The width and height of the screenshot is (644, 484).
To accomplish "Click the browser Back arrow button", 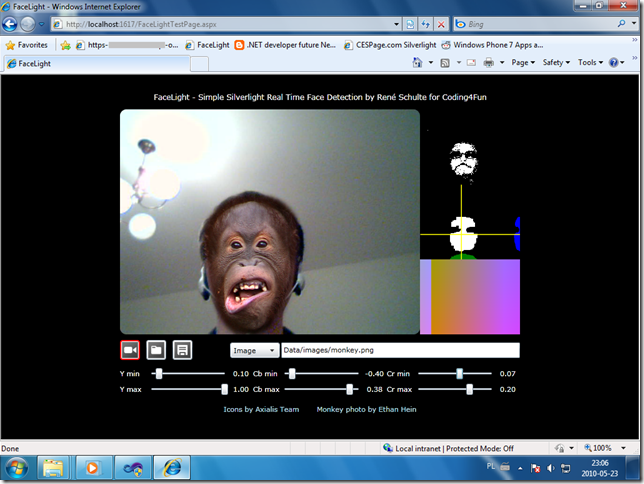I will pyautogui.click(x=12, y=23).
